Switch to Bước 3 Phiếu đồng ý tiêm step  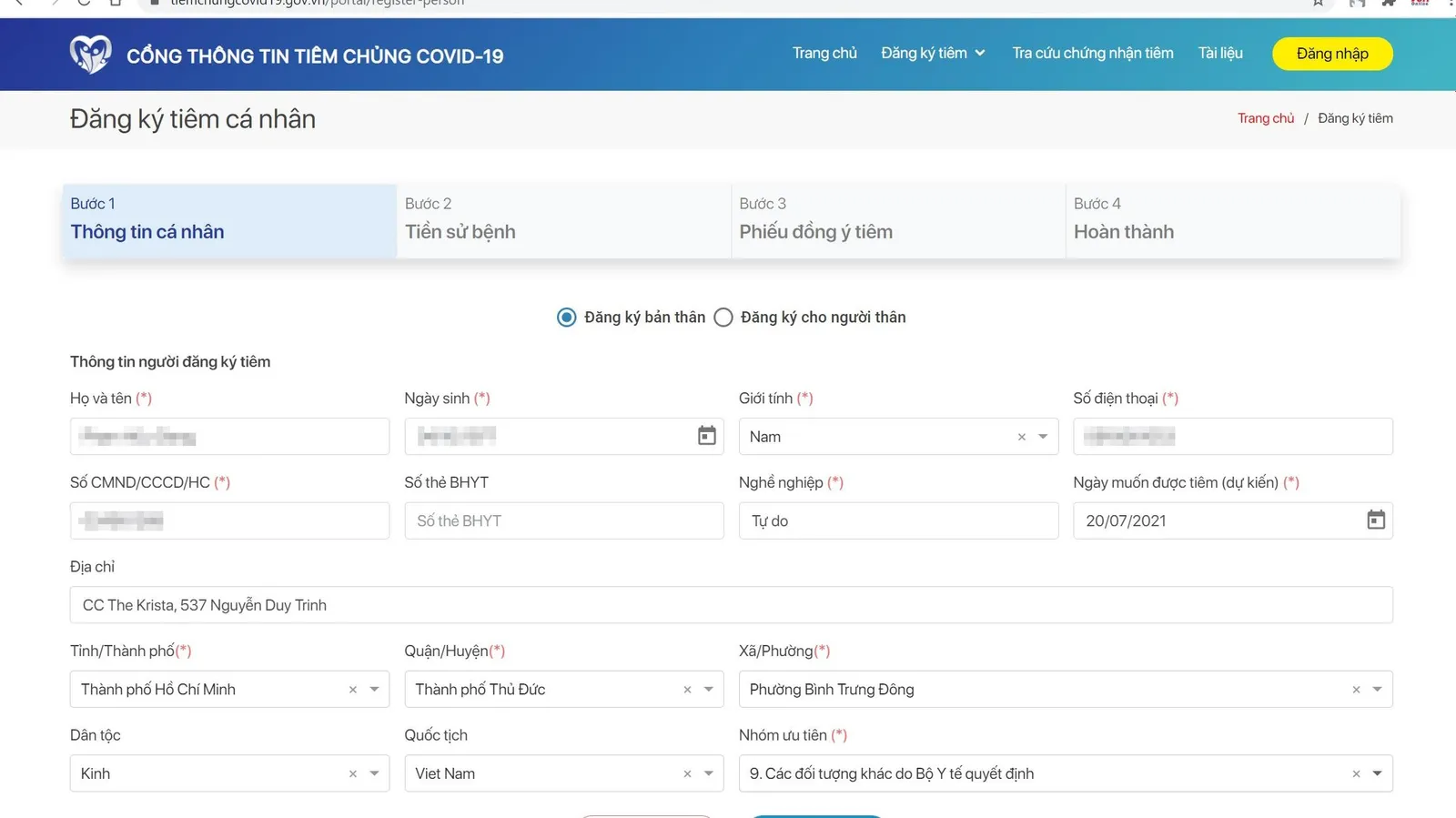pyautogui.click(x=898, y=221)
